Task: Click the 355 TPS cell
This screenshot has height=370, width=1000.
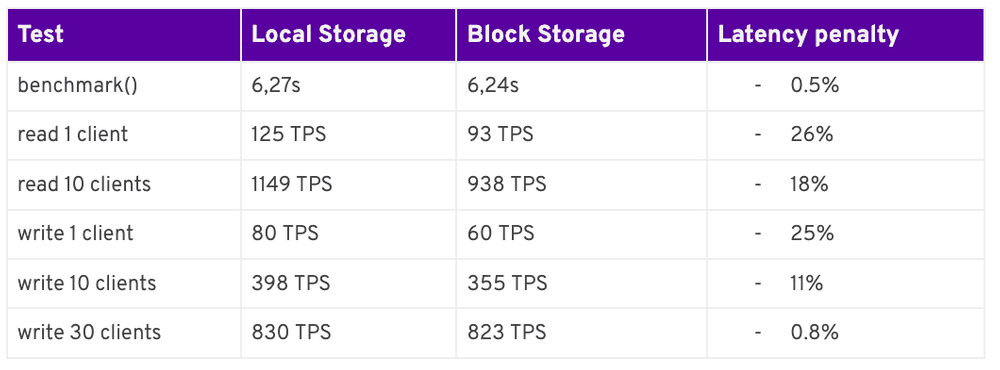Action: 507,283
